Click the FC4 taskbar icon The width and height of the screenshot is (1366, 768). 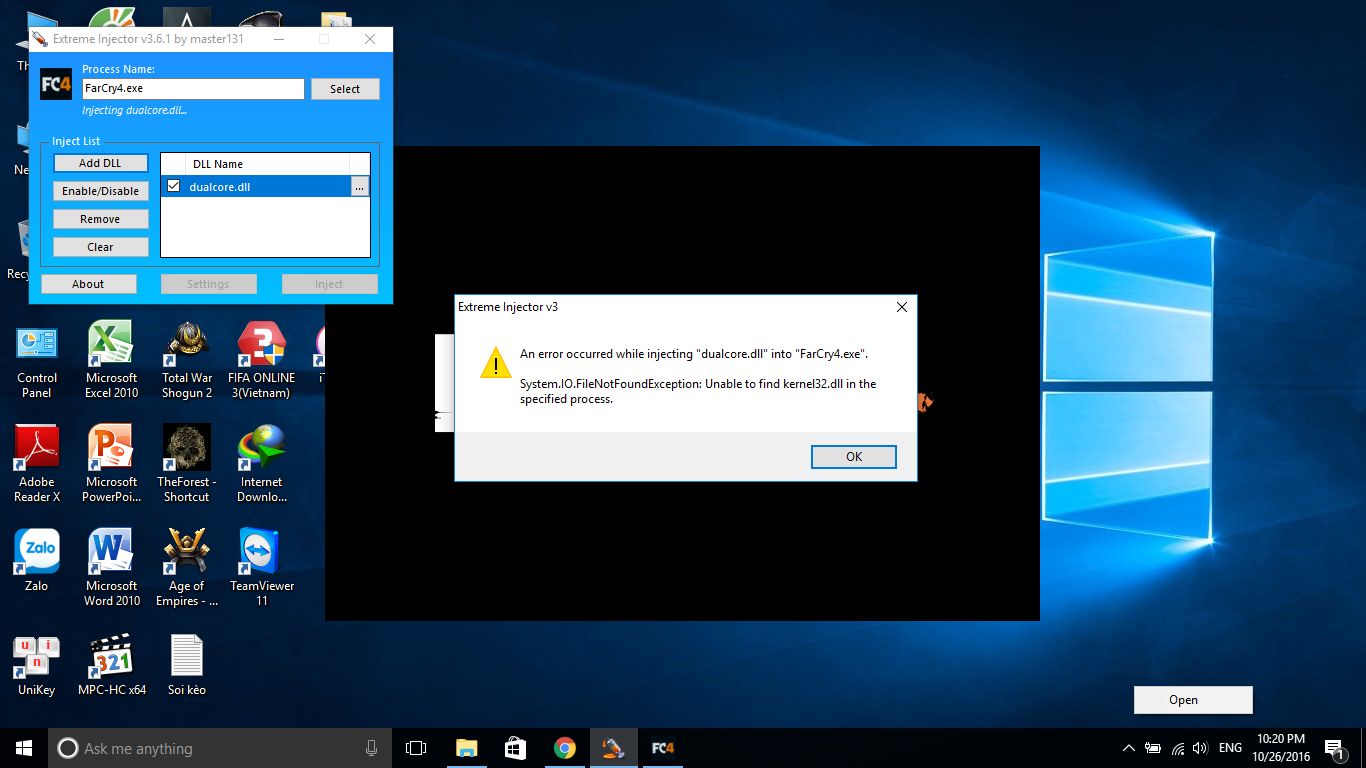(x=662, y=748)
